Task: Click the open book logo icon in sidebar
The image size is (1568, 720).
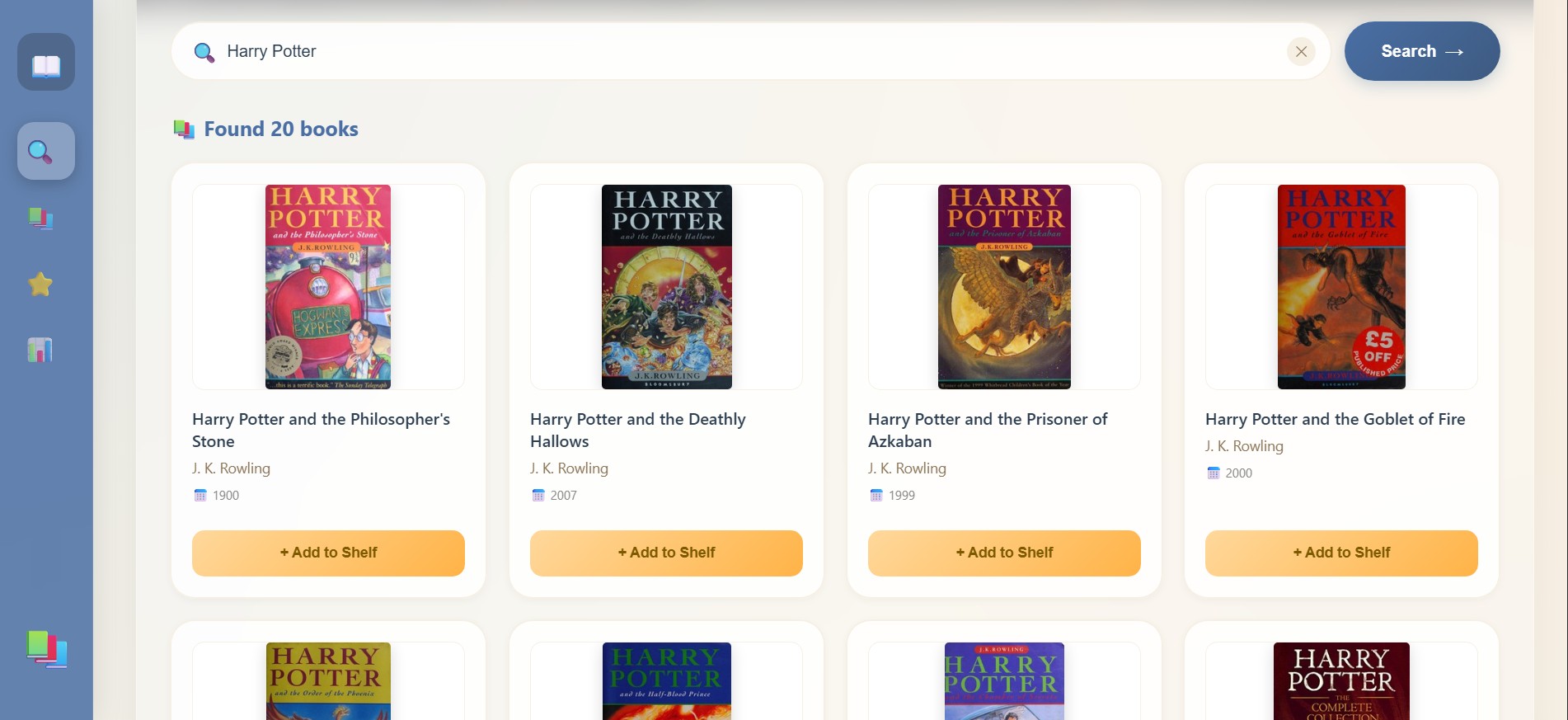Action: (x=46, y=63)
